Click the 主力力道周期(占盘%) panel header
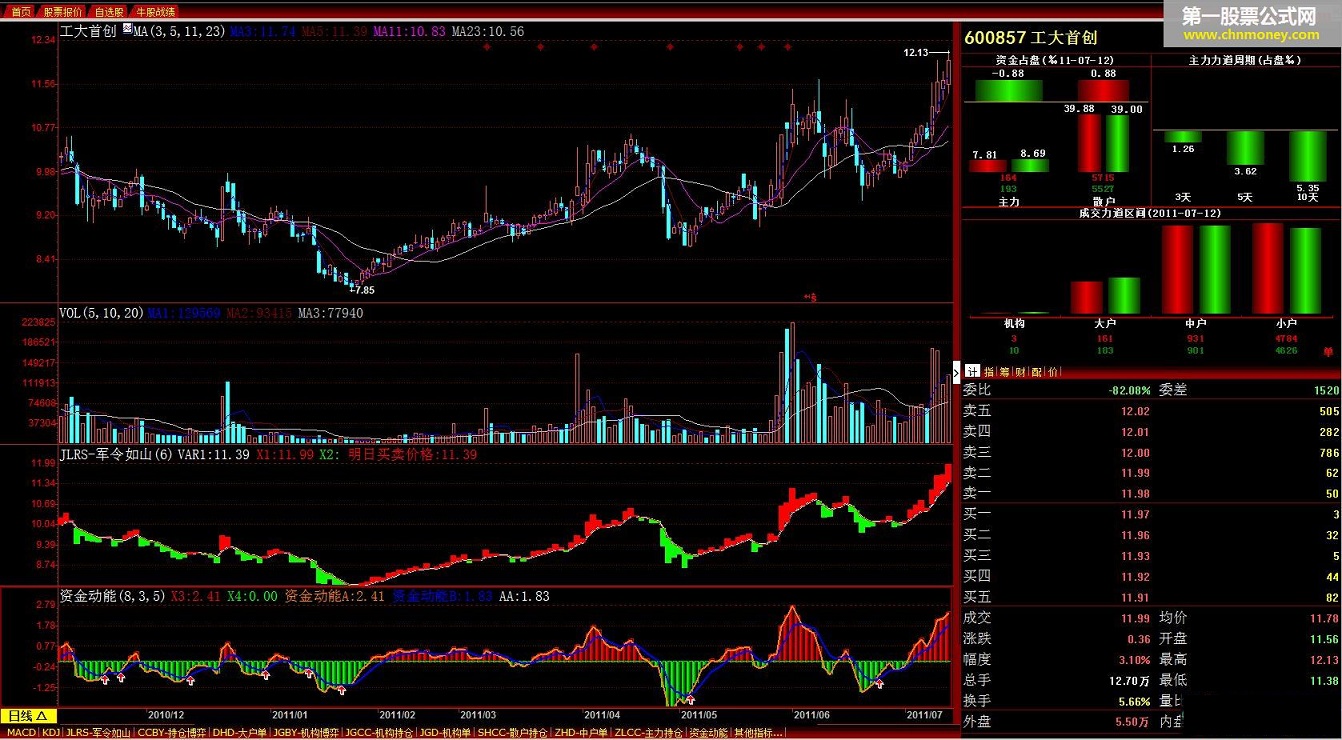The height and width of the screenshot is (740, 1342). [1244, 60]
